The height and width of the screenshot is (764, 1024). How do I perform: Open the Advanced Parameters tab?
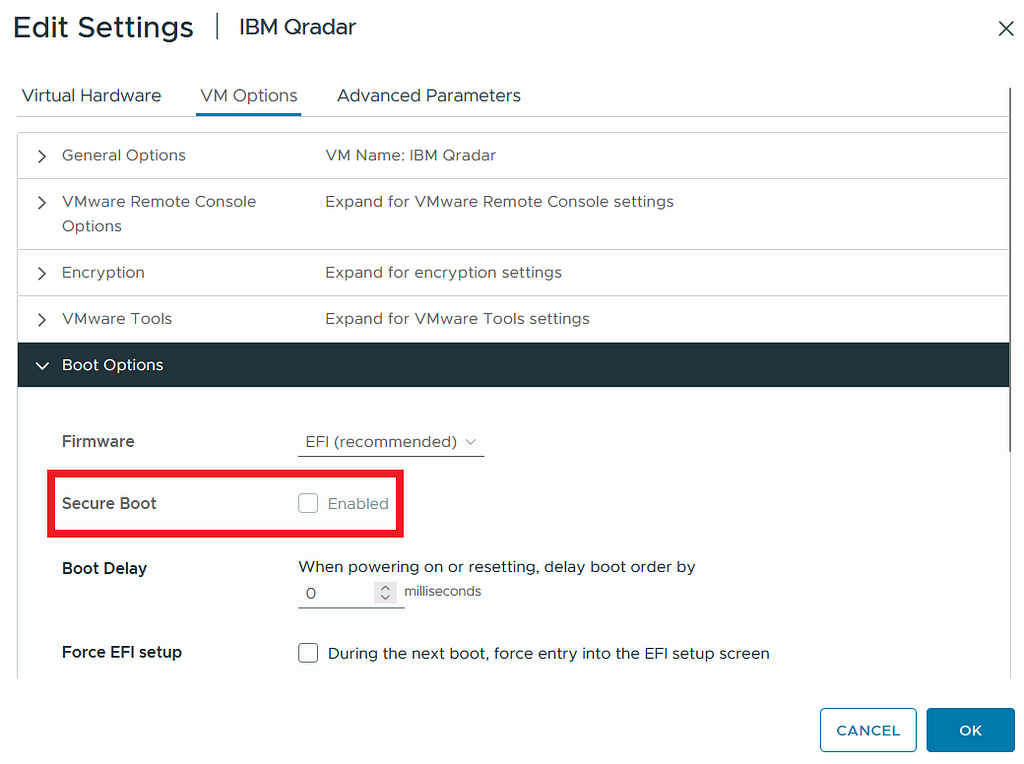428,96
